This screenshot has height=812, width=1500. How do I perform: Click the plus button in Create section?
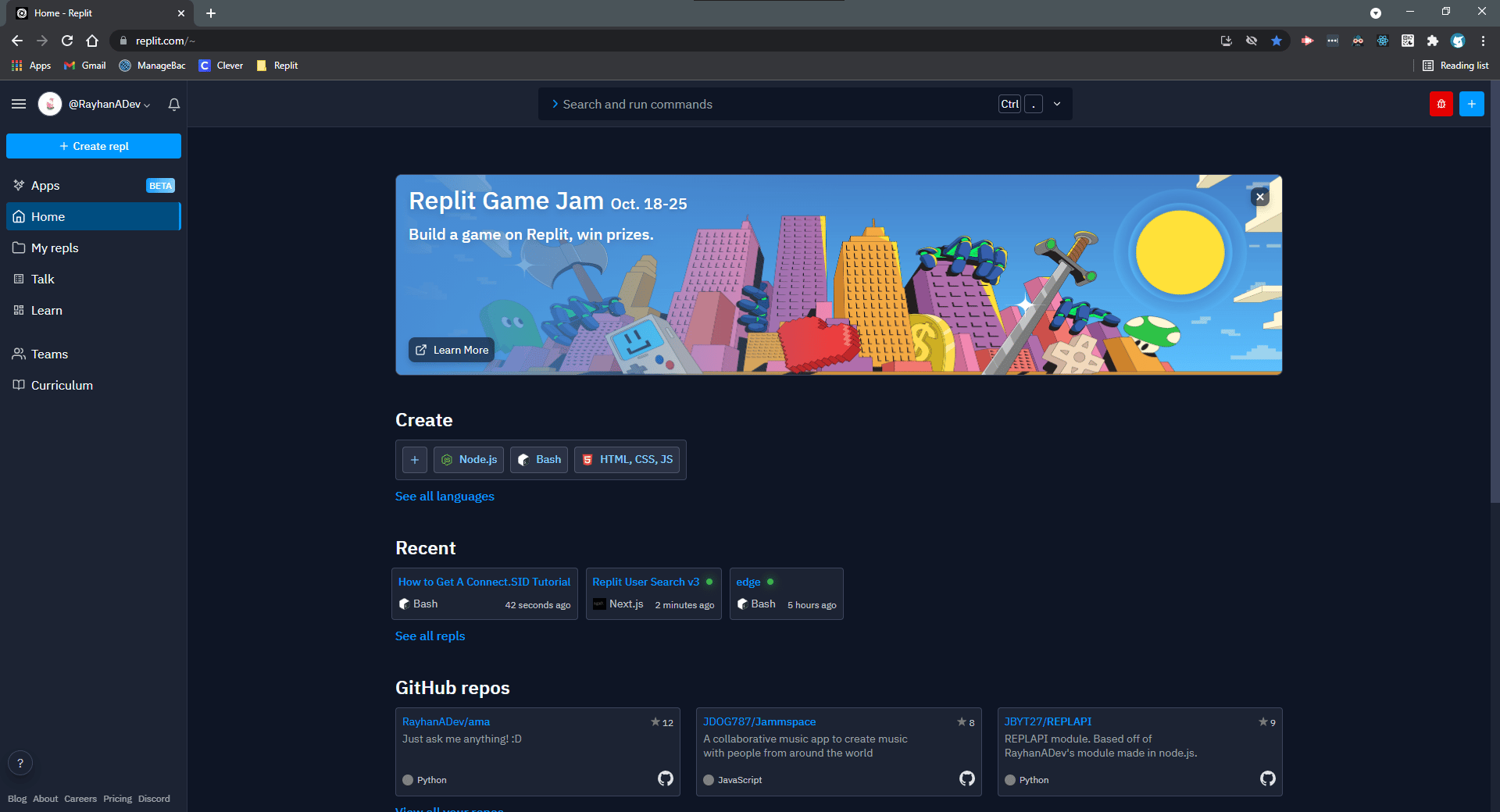415,460
